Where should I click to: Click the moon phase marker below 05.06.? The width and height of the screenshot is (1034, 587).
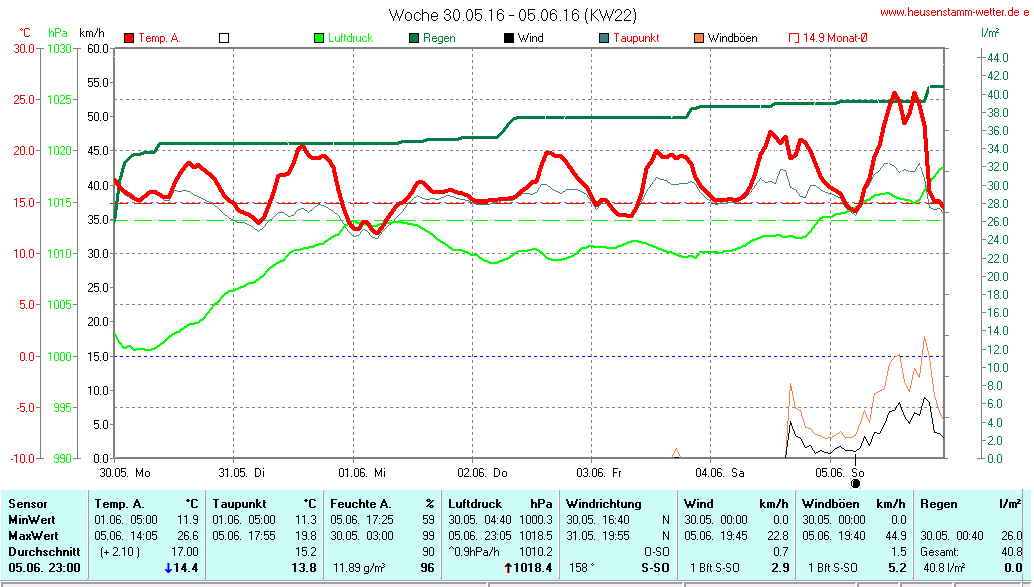856,483
